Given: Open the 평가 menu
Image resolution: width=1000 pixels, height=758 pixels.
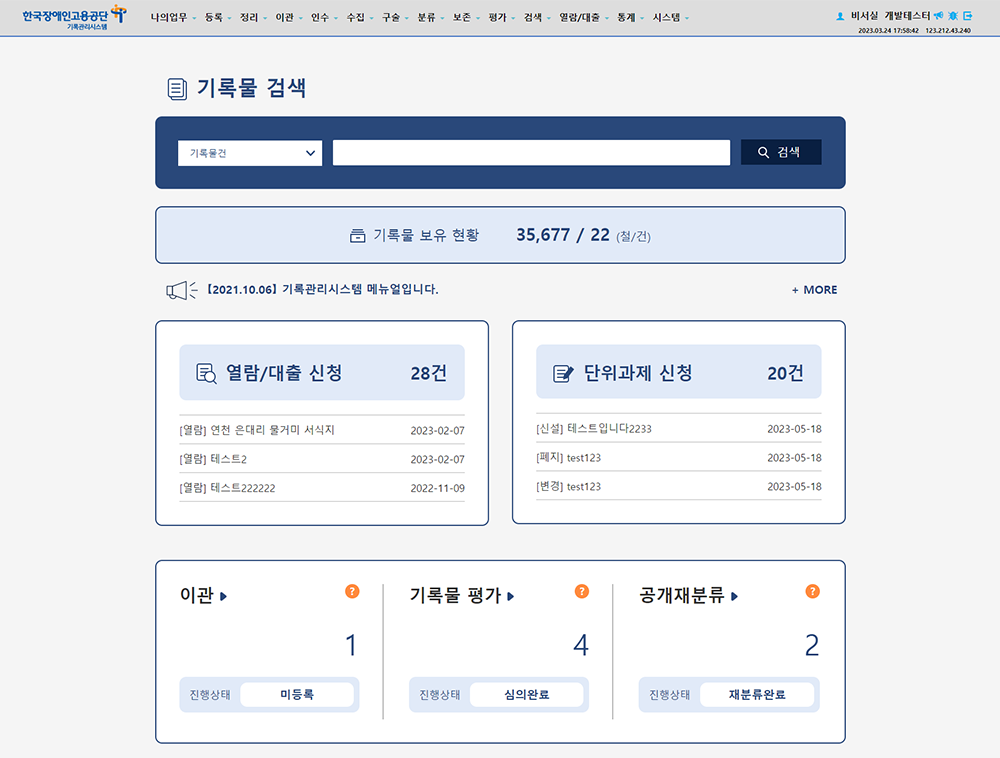Looking at the screenshot, I should tap(501, 18).
